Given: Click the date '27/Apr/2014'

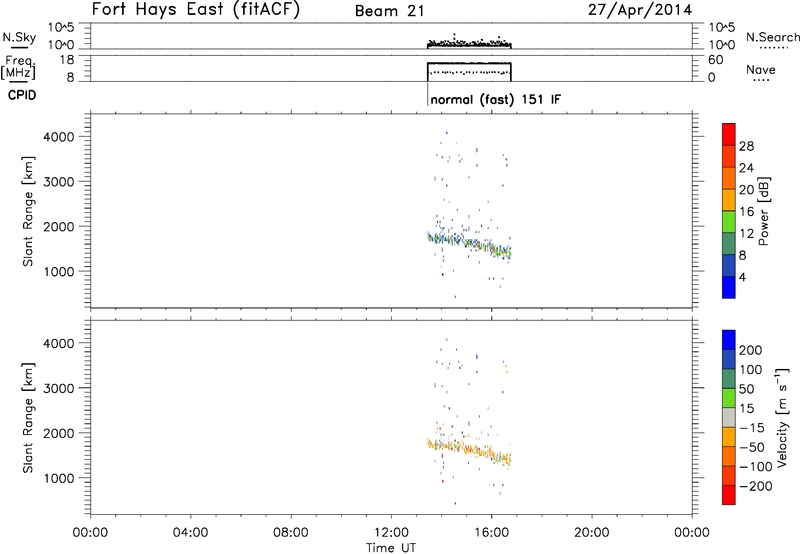Looking at the screenshot, I should click(640, 10).
